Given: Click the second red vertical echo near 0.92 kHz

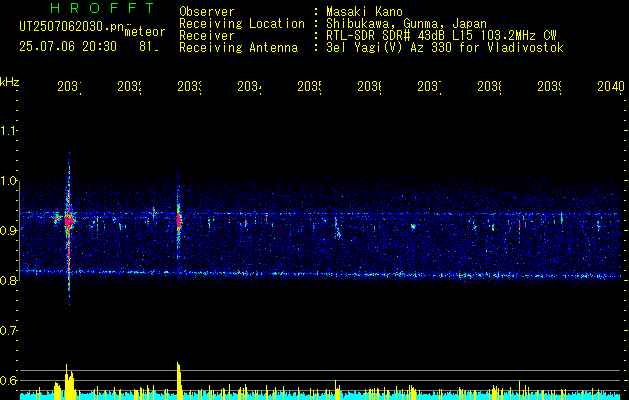Looking at the screenshot, I should 179,220.
